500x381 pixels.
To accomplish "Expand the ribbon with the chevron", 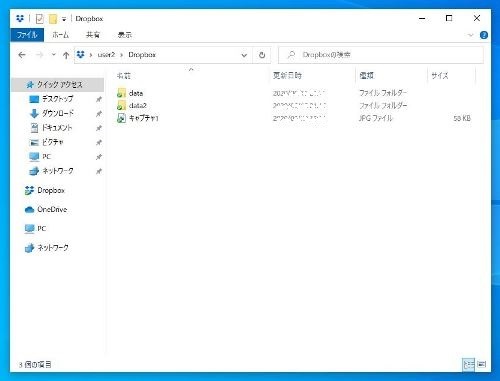I will pos(470,35).
